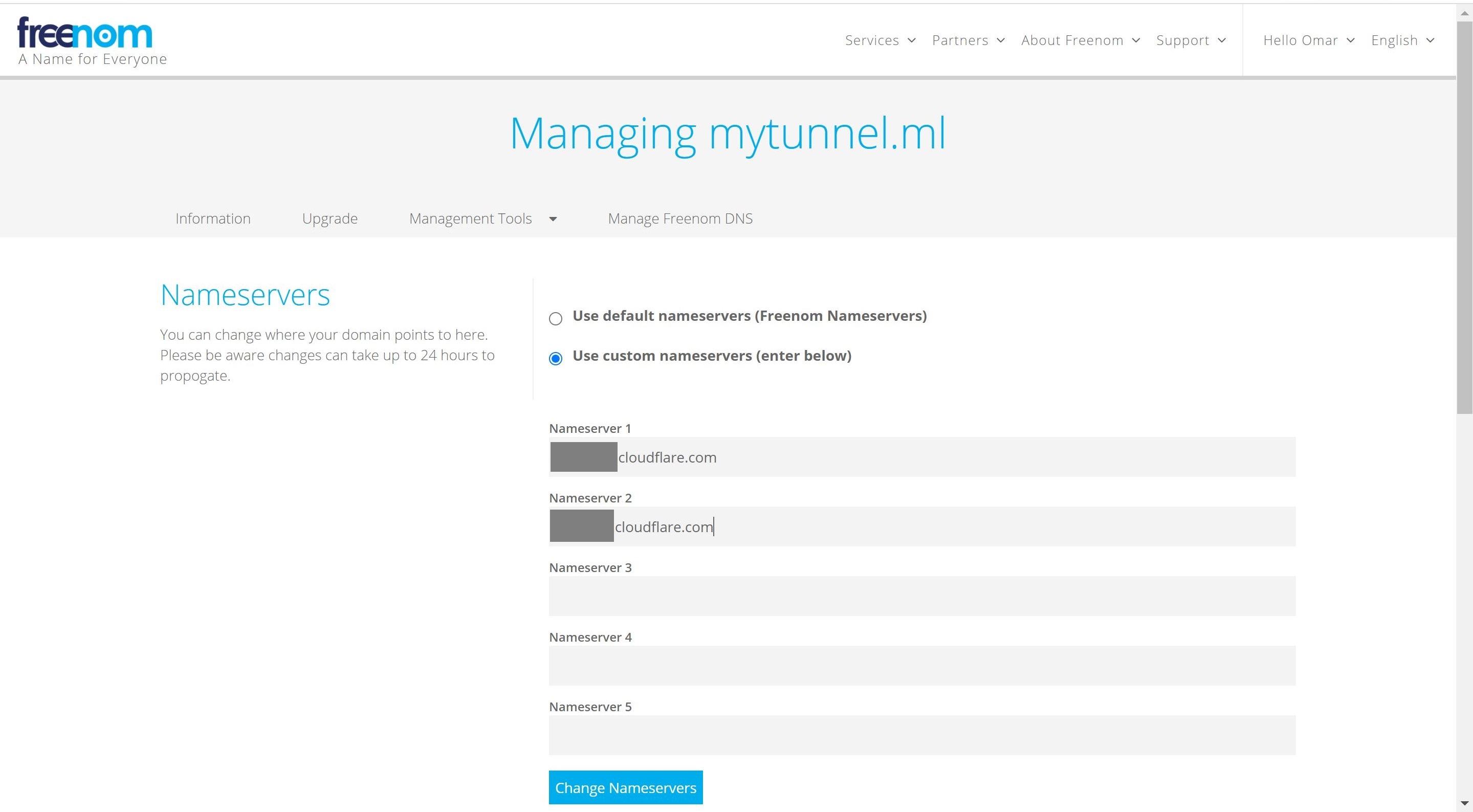
Task: Switch to the Information tab
Action: click(x=213, y=218)
